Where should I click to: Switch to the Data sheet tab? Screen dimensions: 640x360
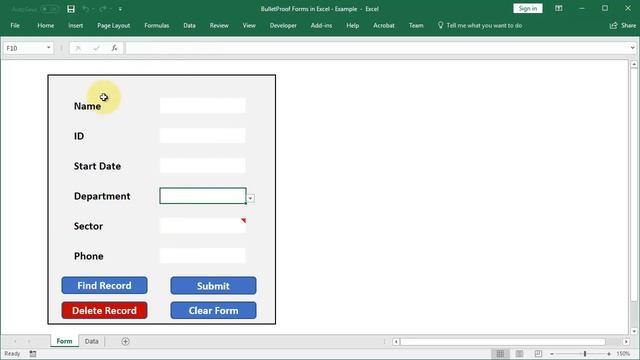click(x=91, y=341)
